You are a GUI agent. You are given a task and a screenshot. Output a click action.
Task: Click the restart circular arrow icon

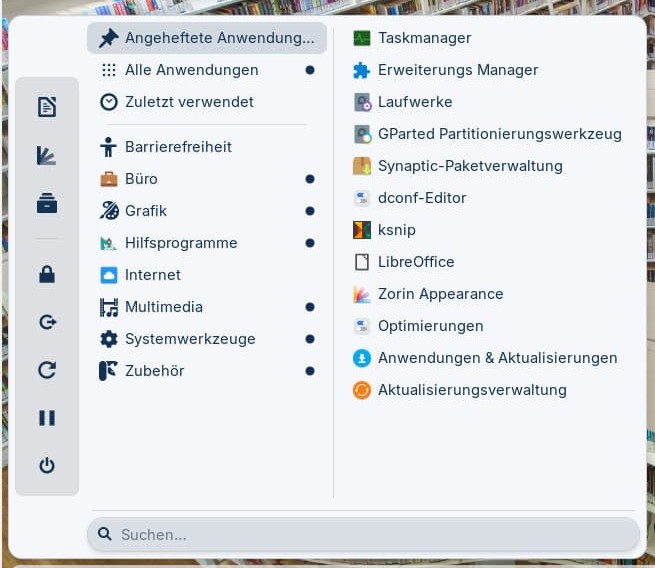47,370
